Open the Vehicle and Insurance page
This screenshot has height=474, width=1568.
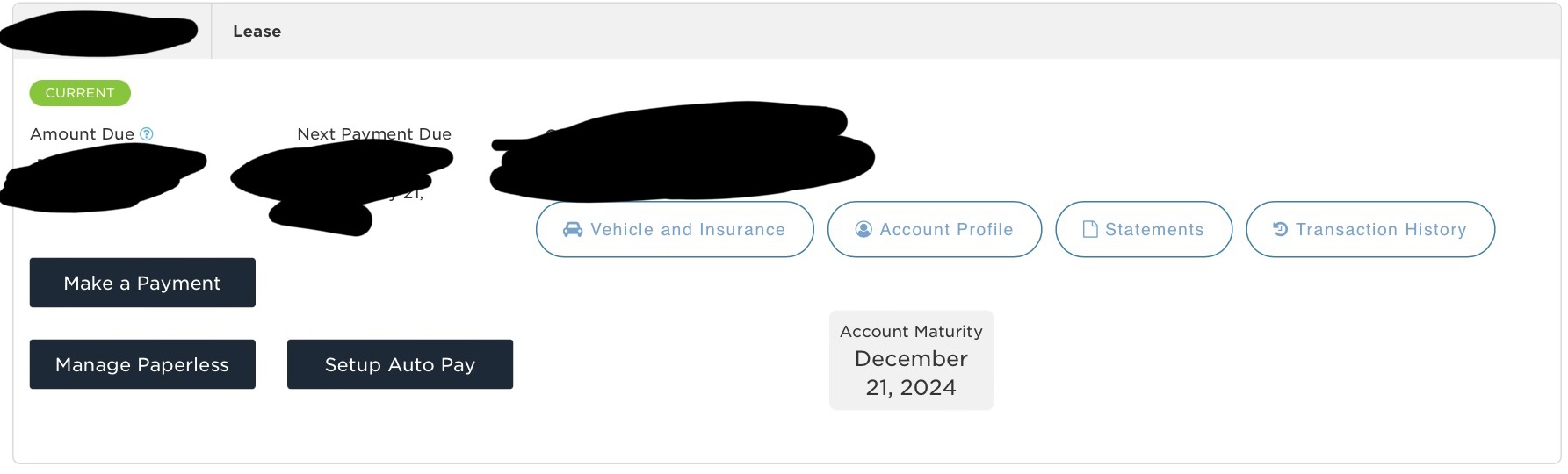pos(675,229)
